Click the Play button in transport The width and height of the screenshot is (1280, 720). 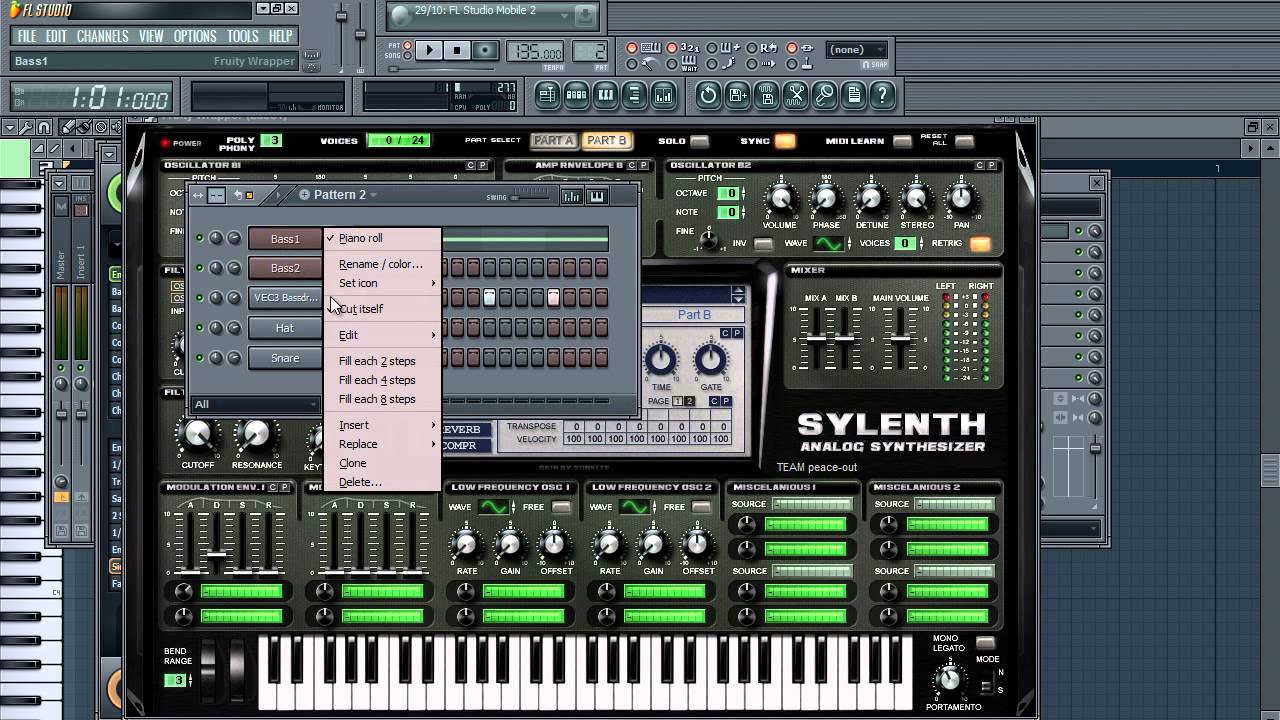coord(429,50)
